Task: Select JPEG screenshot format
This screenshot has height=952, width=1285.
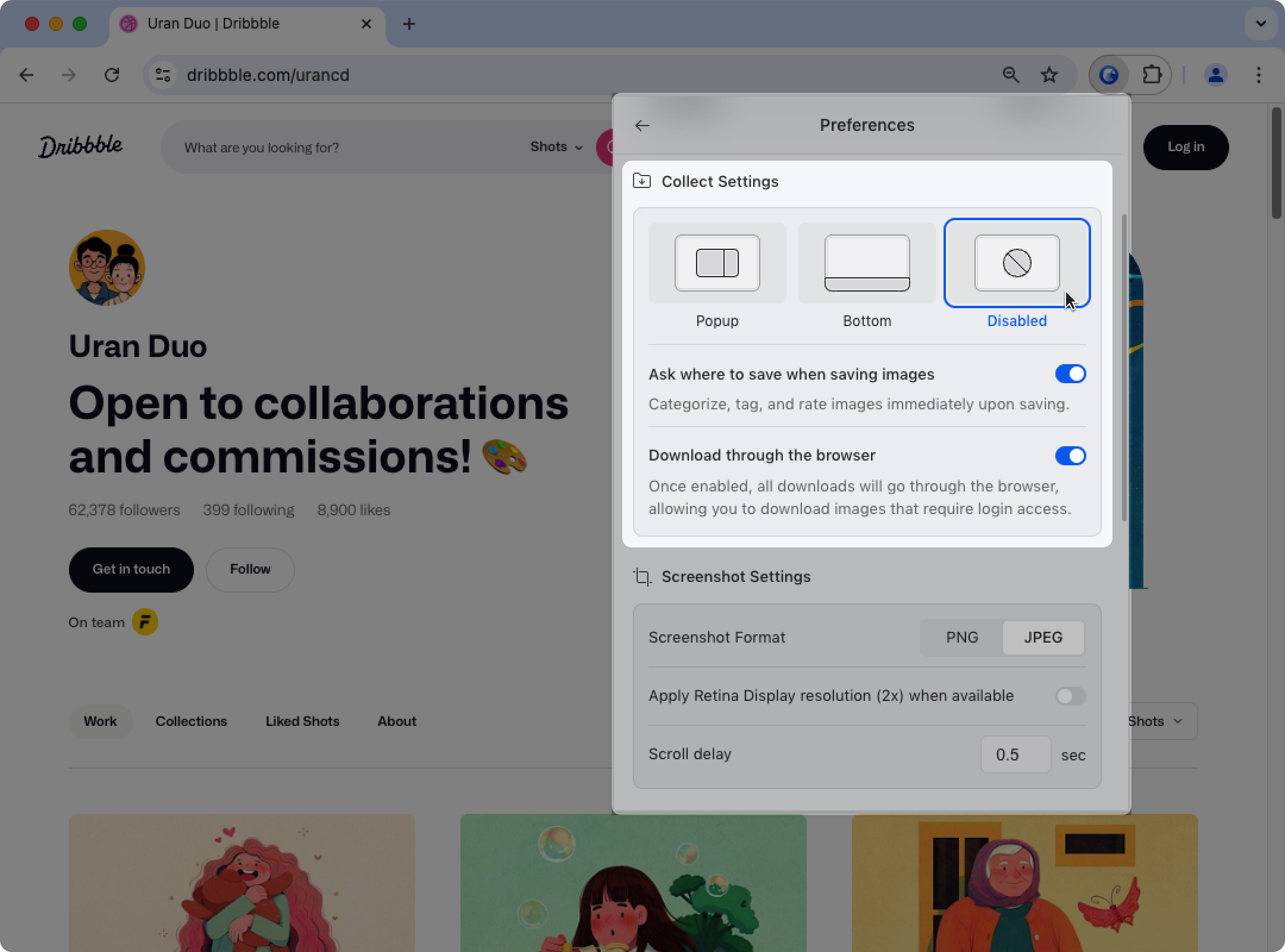Action: (1044, 638)
